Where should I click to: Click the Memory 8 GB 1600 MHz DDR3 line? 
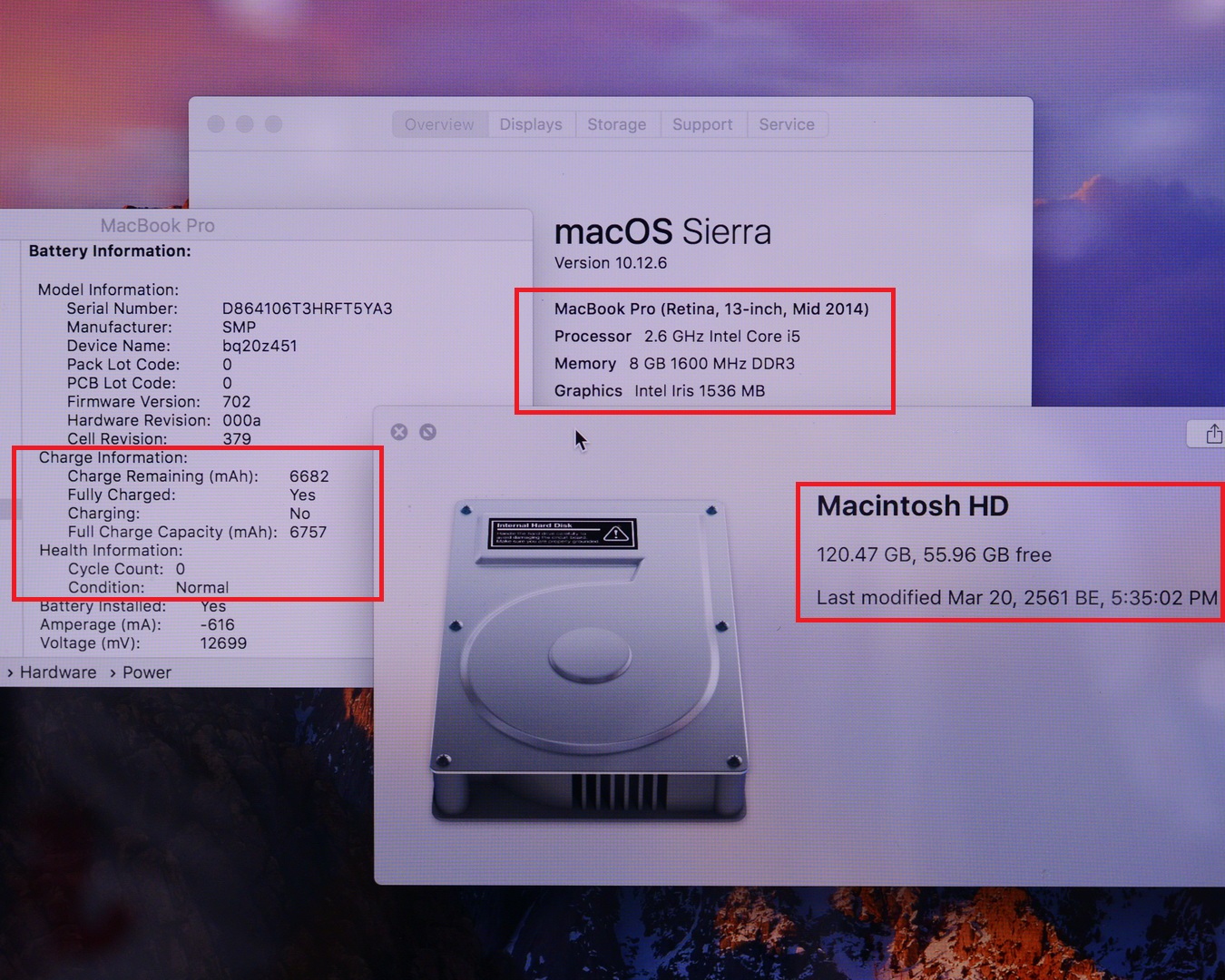674,364
